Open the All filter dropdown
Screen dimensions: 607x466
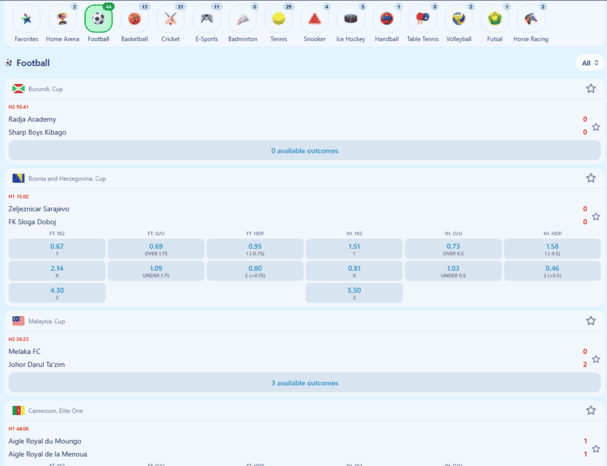coord(589,63)
